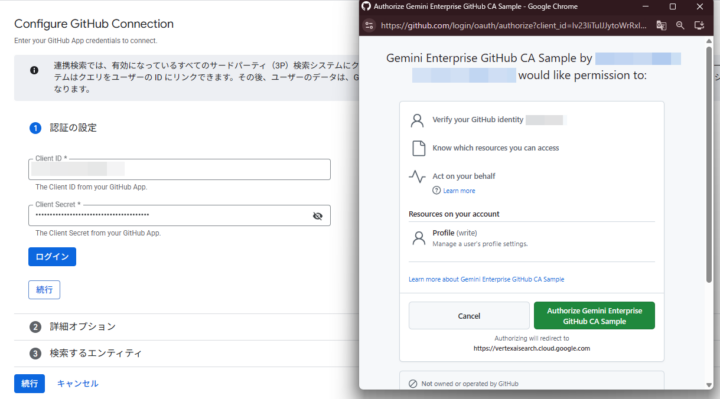
Task: Click the https://vertexaisearch.cloud.google.com redirect text
Action: 532,348
